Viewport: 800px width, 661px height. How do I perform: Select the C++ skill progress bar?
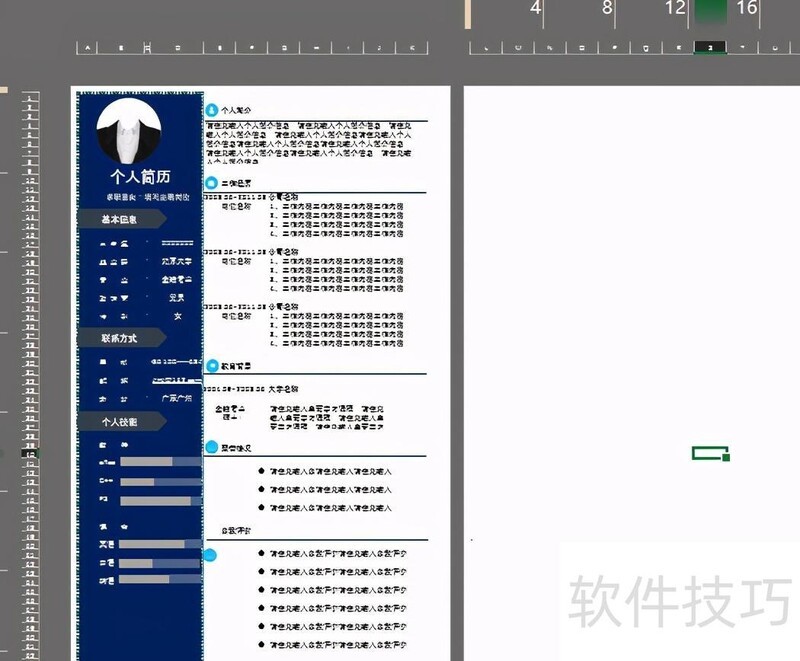pyautogui.click(x=161, y=481)
